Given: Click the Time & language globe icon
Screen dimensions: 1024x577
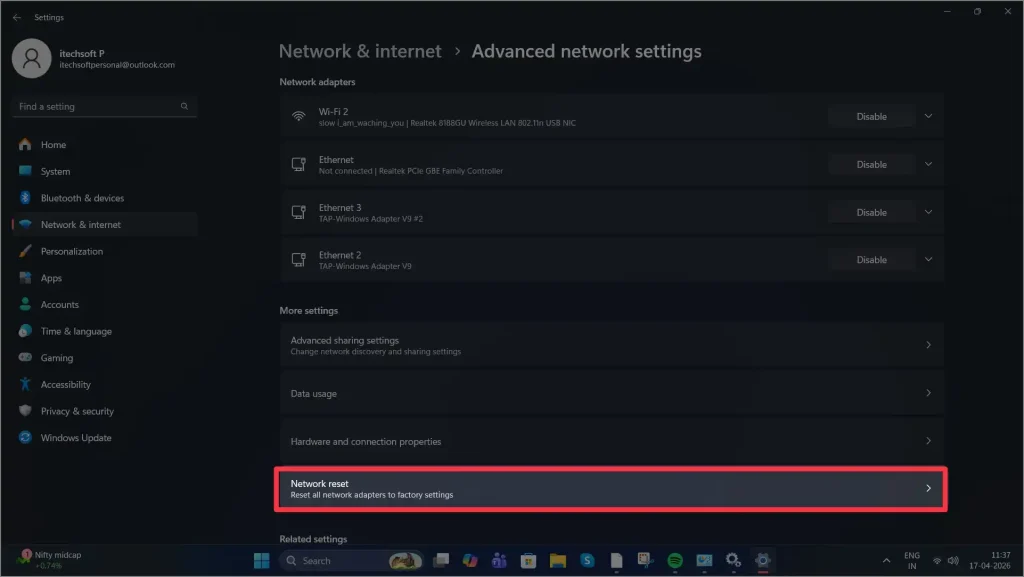Looking at the screenshot, I should click(25, 331).
